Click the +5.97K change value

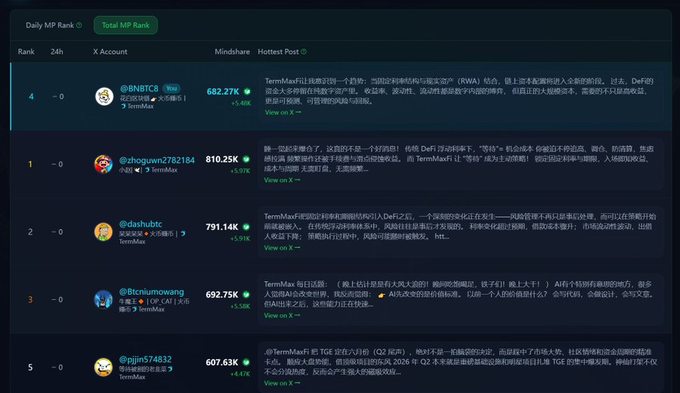coord(240,171)
